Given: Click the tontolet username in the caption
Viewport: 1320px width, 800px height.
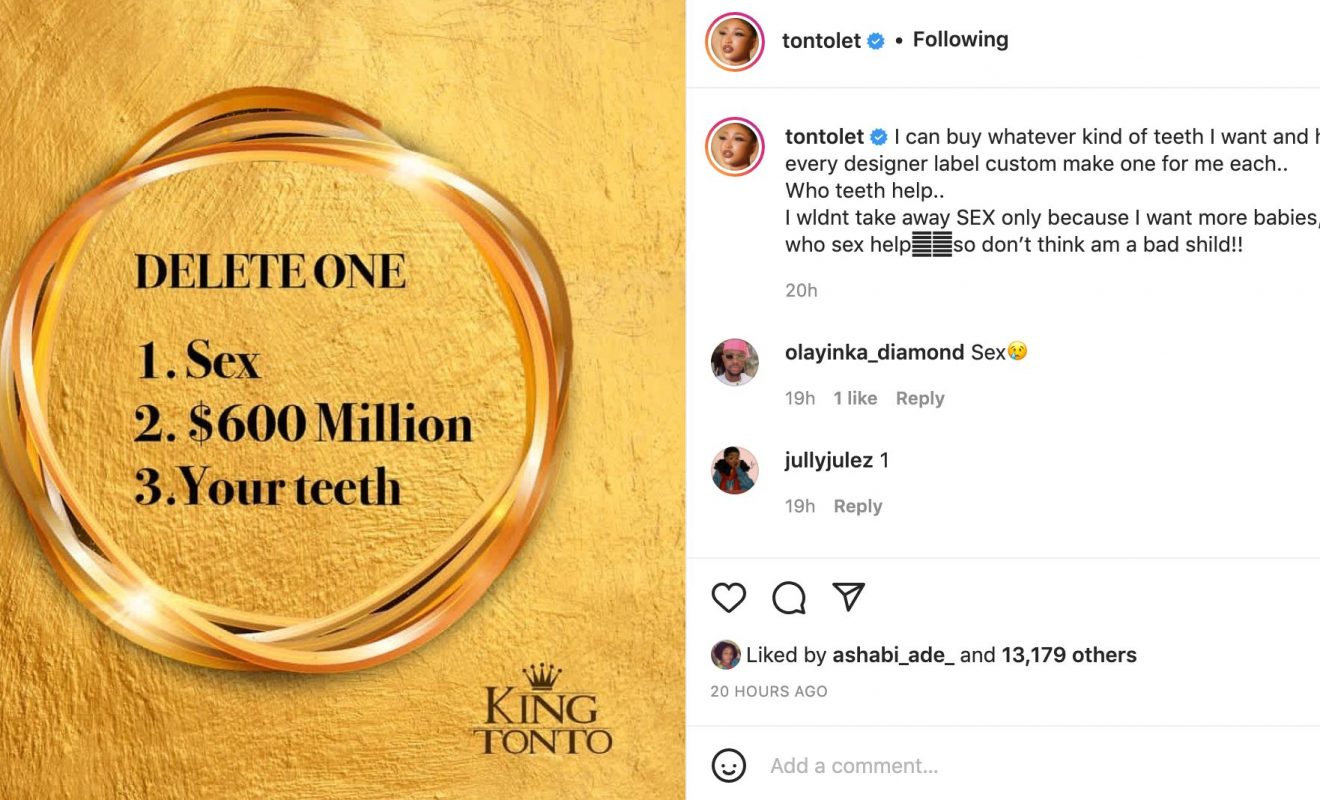Looking at the screenshot, I should point(824,137).
